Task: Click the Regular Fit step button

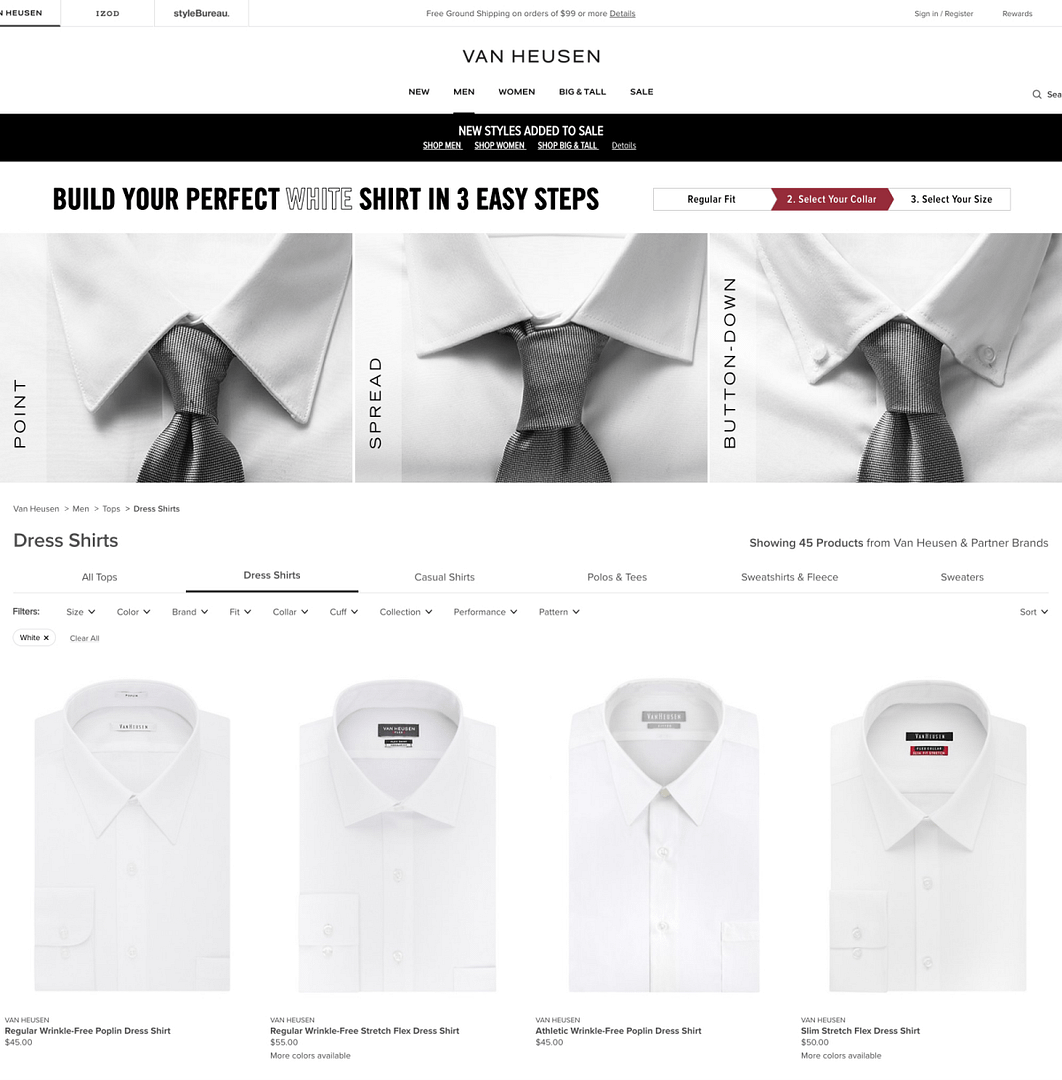Action: point(711,199)
